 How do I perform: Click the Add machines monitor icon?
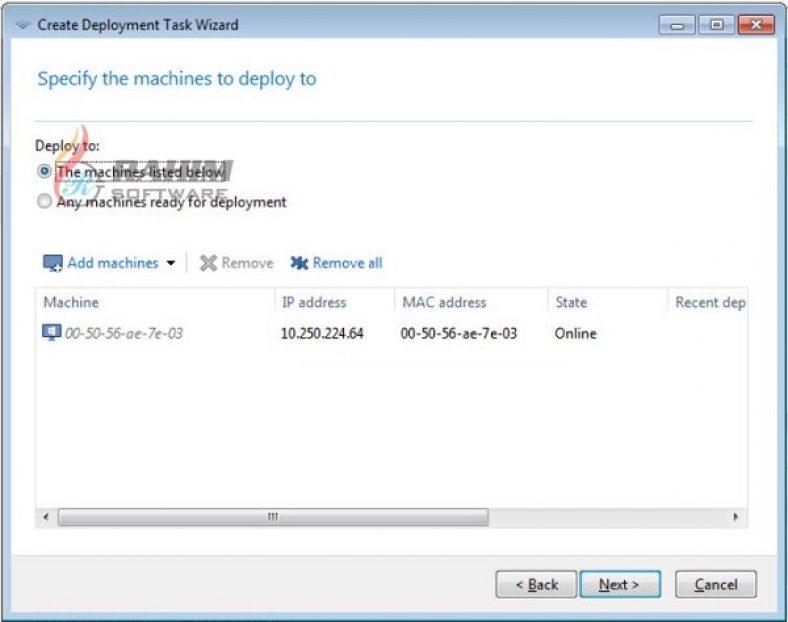point(53,263)
